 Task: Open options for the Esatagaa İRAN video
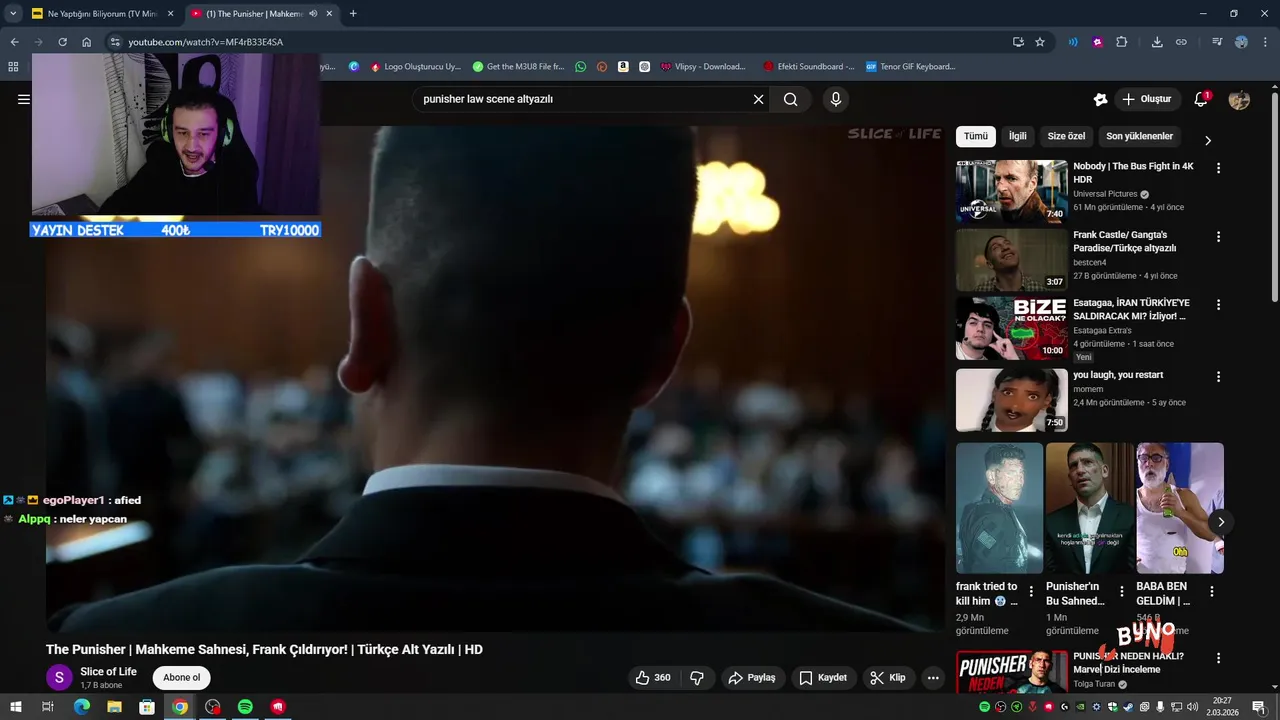tap(1218, 304)
